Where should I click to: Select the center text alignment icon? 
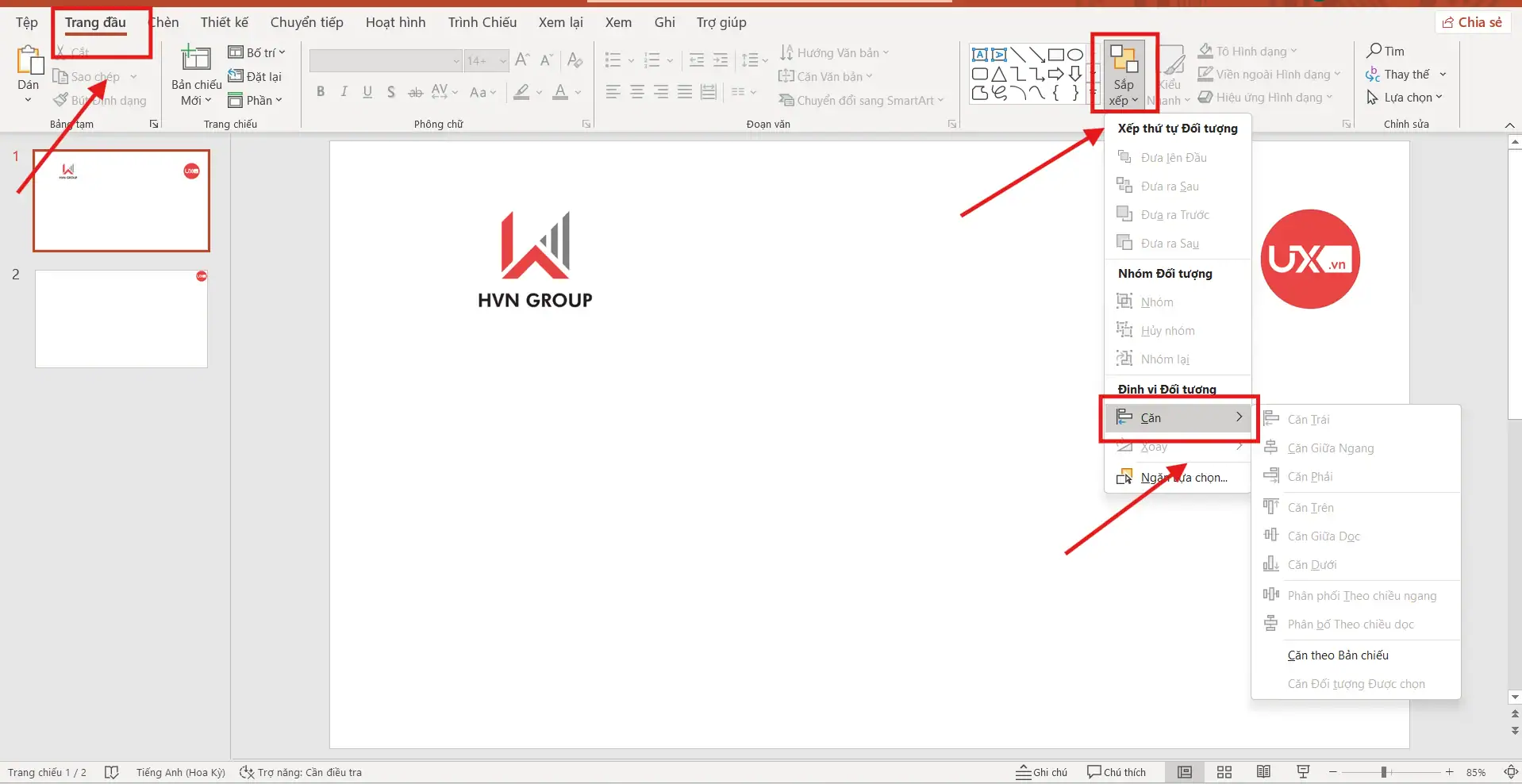coord(637,92)
